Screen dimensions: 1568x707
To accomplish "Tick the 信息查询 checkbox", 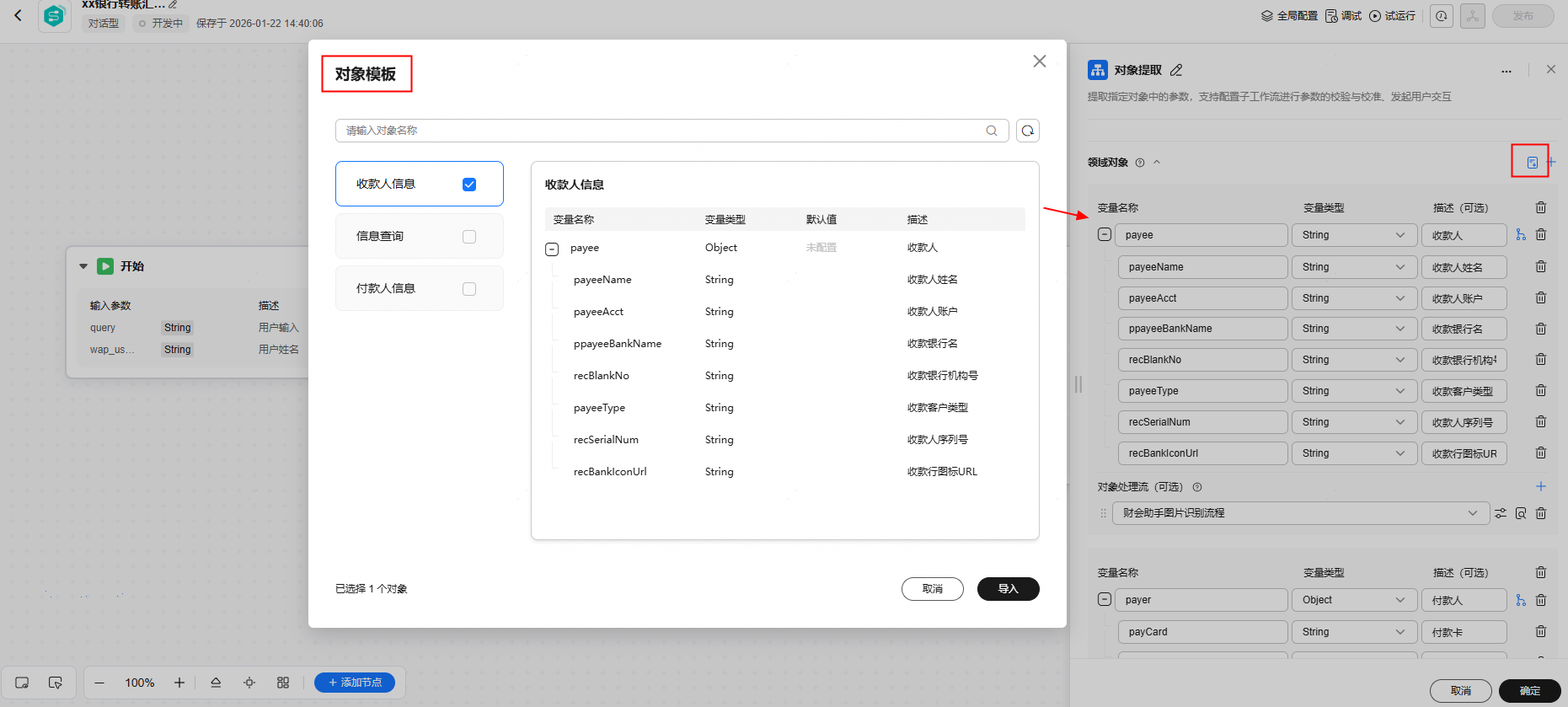I will 469,237.
